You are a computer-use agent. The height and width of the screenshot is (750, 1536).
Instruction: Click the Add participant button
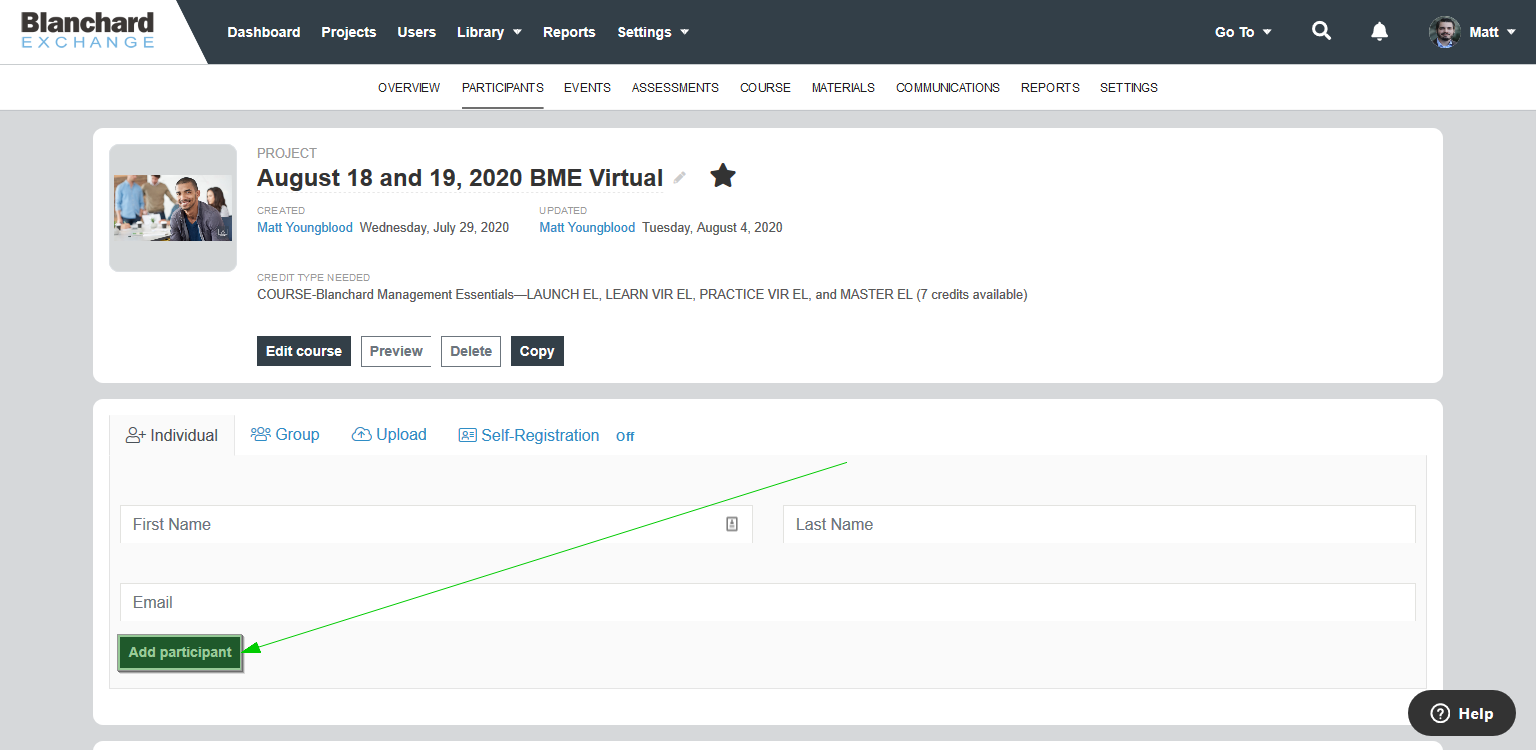[x=180, y=652]
